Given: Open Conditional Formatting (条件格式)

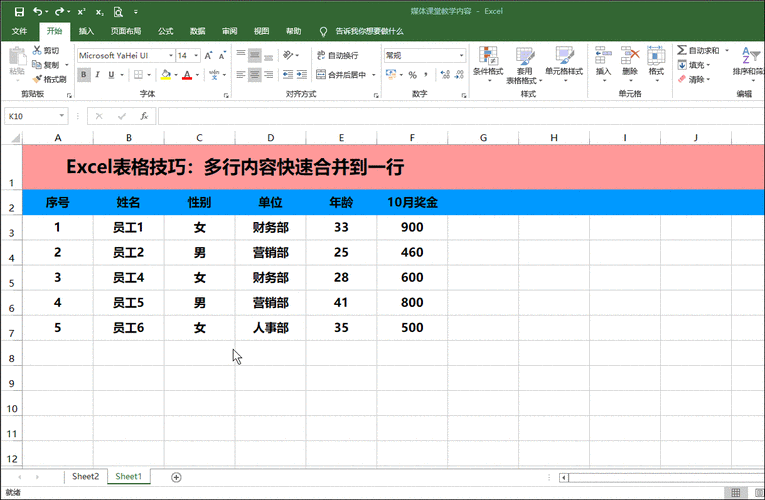Looking at the screenshot, I should click(488, 63).
